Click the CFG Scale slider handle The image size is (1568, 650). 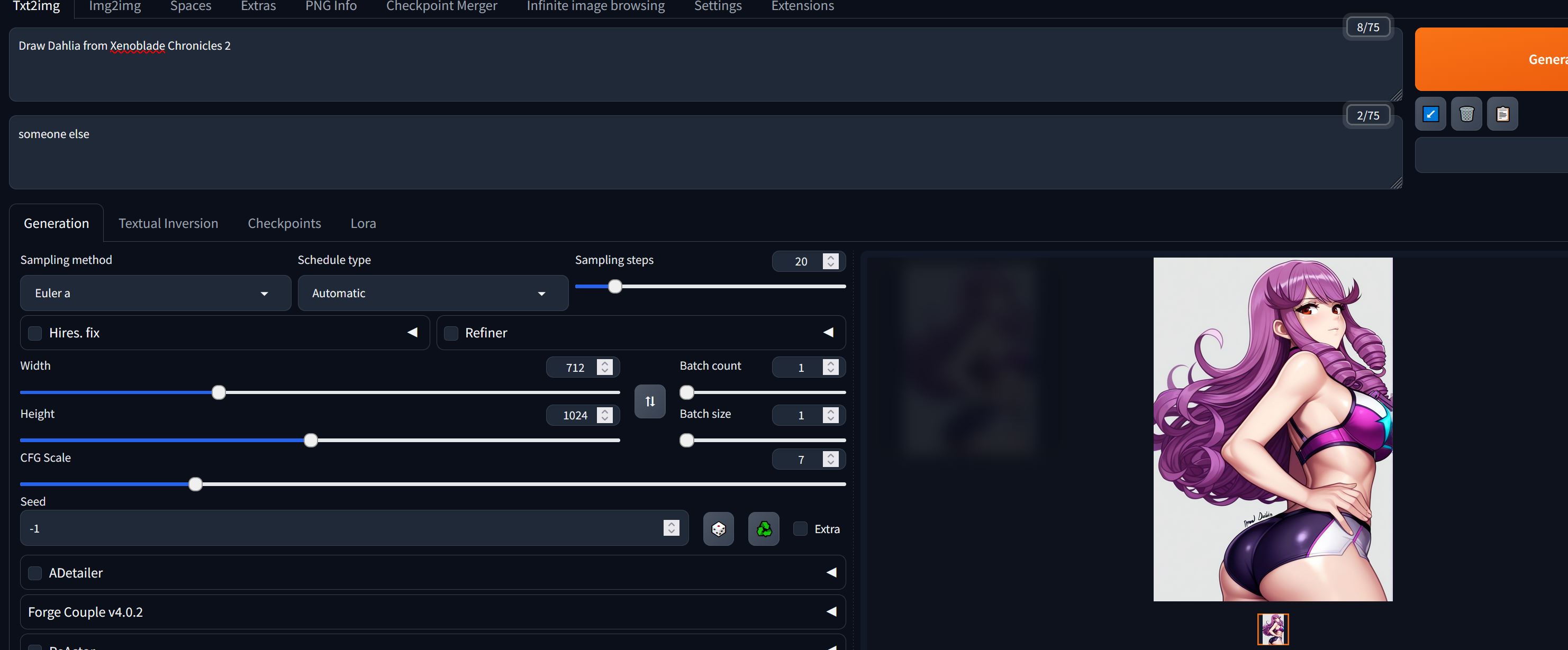[195, 484]
